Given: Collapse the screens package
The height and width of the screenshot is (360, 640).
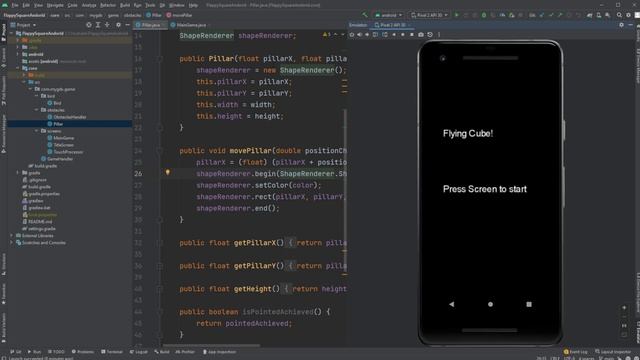Looking at the screenshot, I should tap(37, 131).
